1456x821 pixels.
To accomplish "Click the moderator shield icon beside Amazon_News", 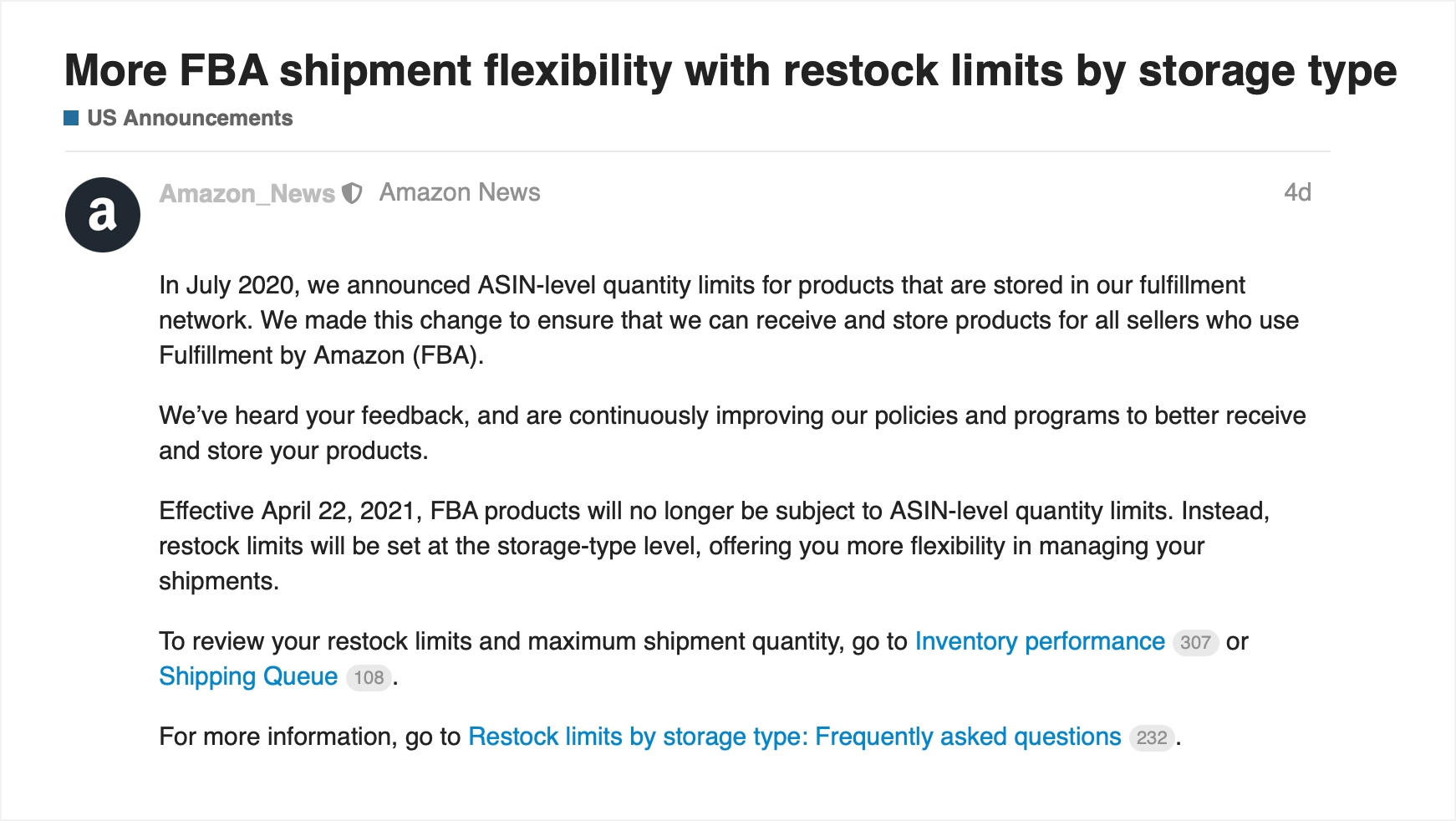I will tap(353, 194).
